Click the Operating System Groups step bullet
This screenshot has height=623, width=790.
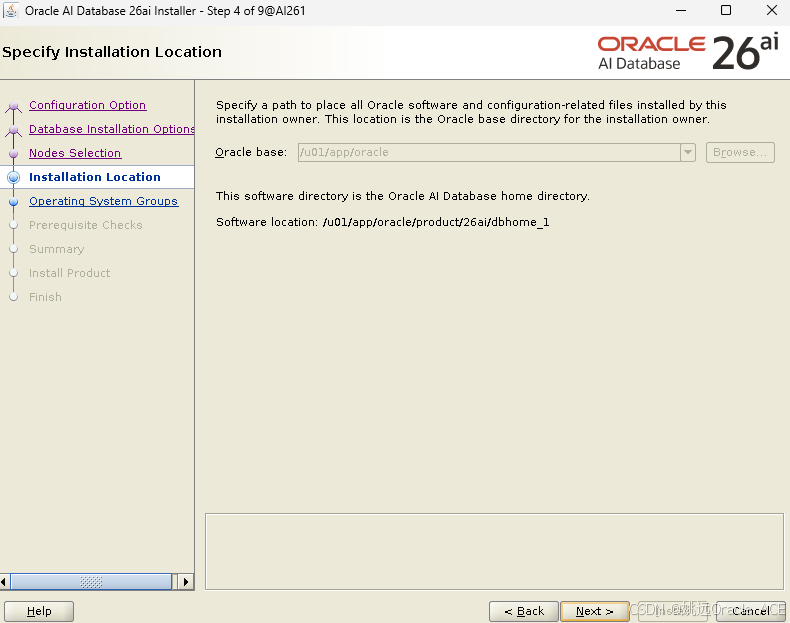pos(14,201)
